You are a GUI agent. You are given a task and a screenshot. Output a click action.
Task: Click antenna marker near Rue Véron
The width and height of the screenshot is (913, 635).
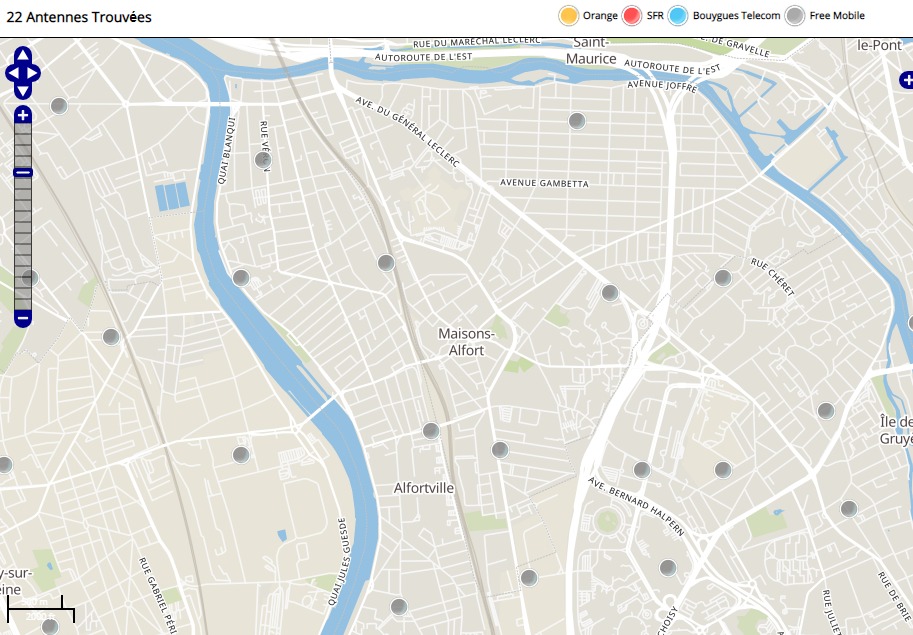[x=263, y=159]
